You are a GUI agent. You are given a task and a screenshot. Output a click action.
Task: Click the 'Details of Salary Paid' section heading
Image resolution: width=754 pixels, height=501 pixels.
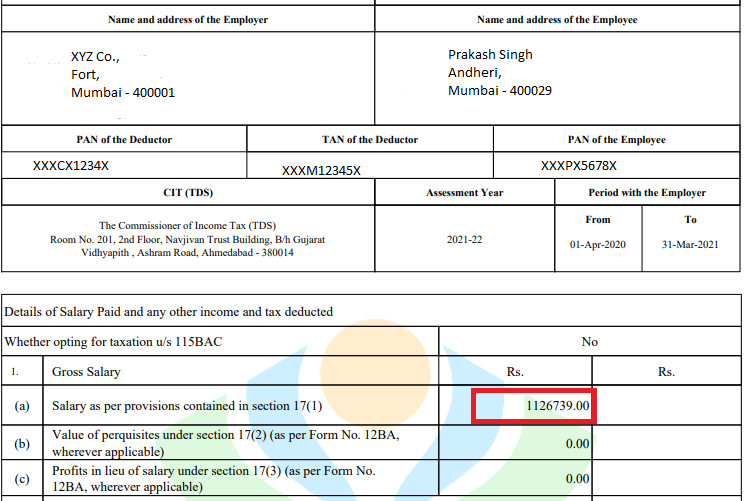169,312
